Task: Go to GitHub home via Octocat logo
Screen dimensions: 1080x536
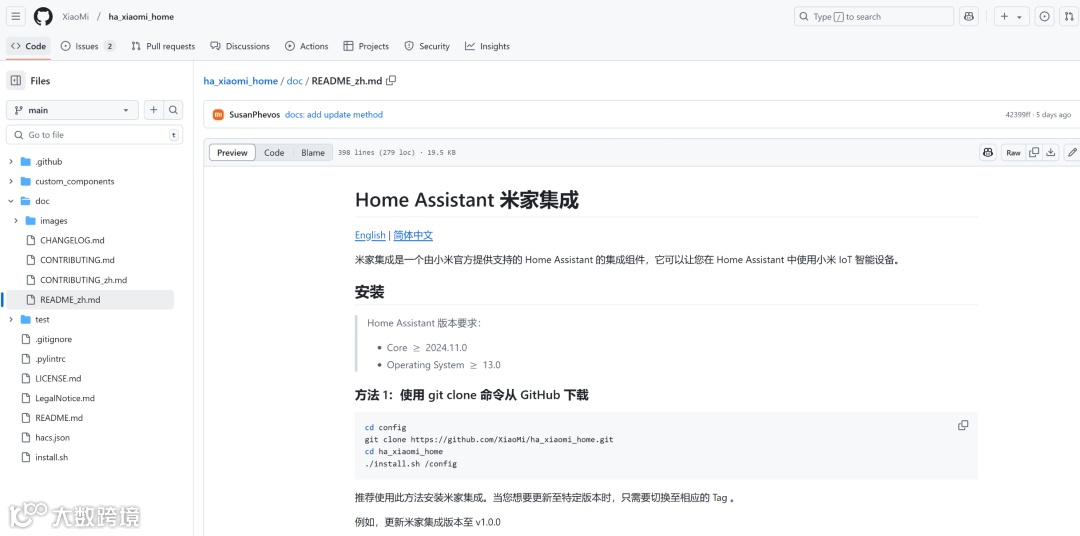Action: coord(43,17)
